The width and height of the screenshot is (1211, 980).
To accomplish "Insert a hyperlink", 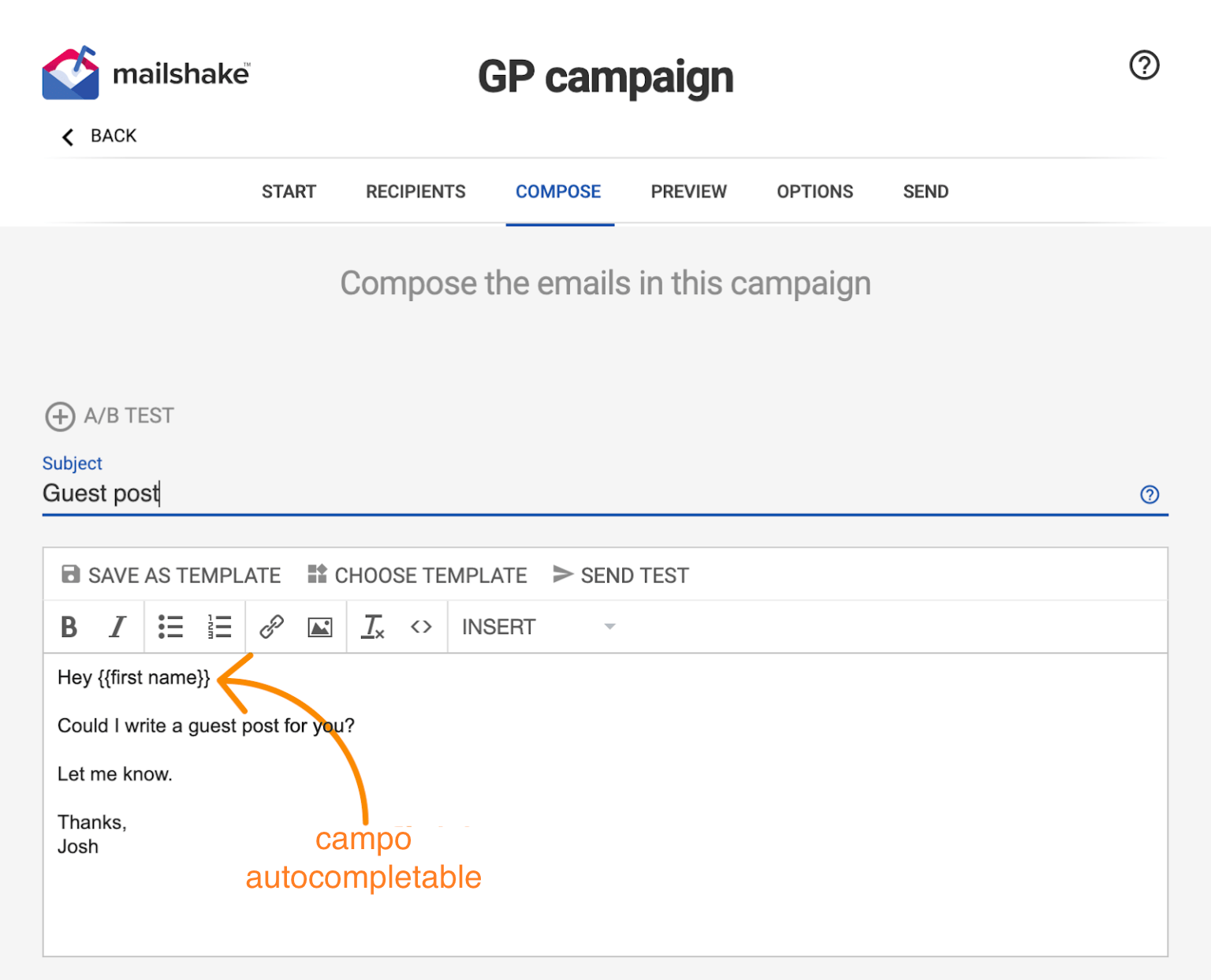I will (271, 627).
